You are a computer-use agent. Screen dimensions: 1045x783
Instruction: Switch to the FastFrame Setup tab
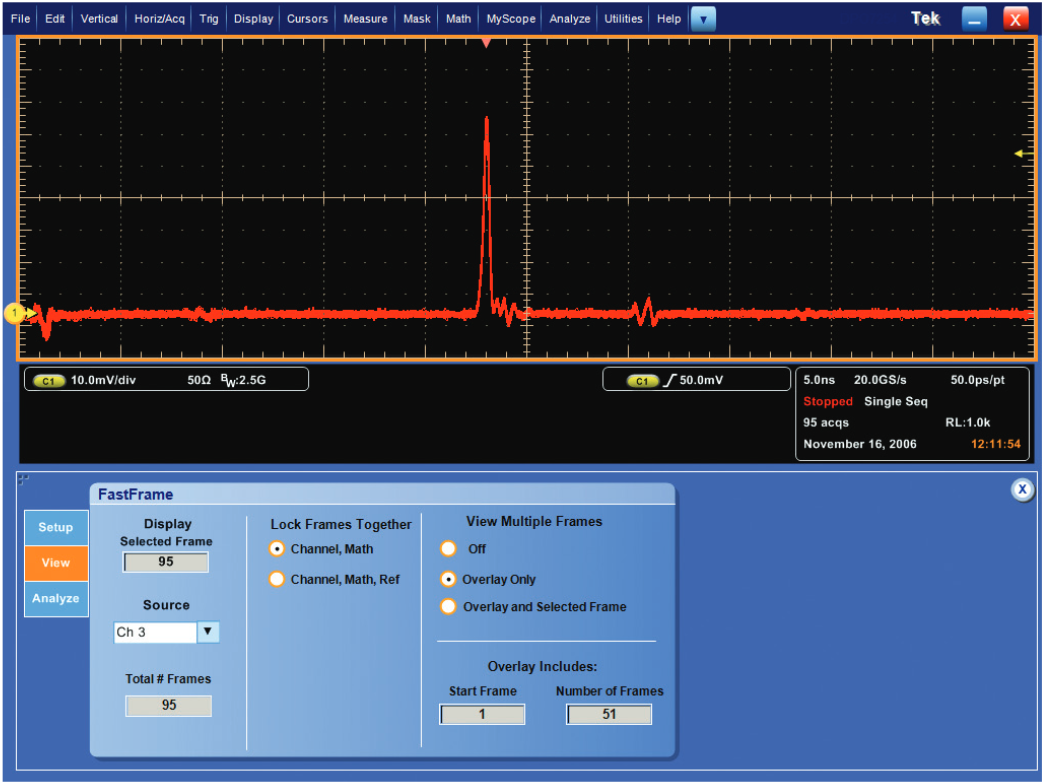[x=55, y=527]
